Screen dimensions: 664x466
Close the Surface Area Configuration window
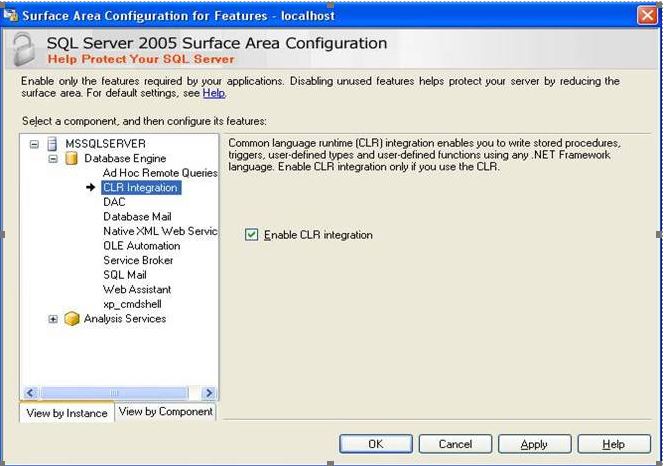[x=647, y=16]
